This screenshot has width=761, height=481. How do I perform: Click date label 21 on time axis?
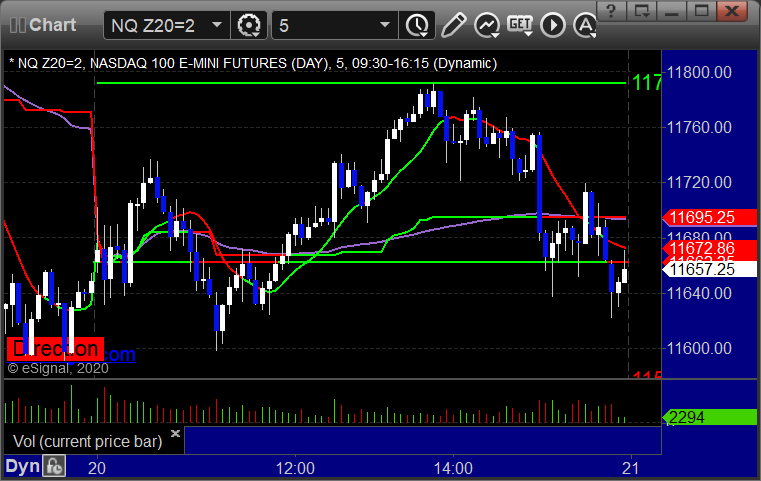[631, 468]
